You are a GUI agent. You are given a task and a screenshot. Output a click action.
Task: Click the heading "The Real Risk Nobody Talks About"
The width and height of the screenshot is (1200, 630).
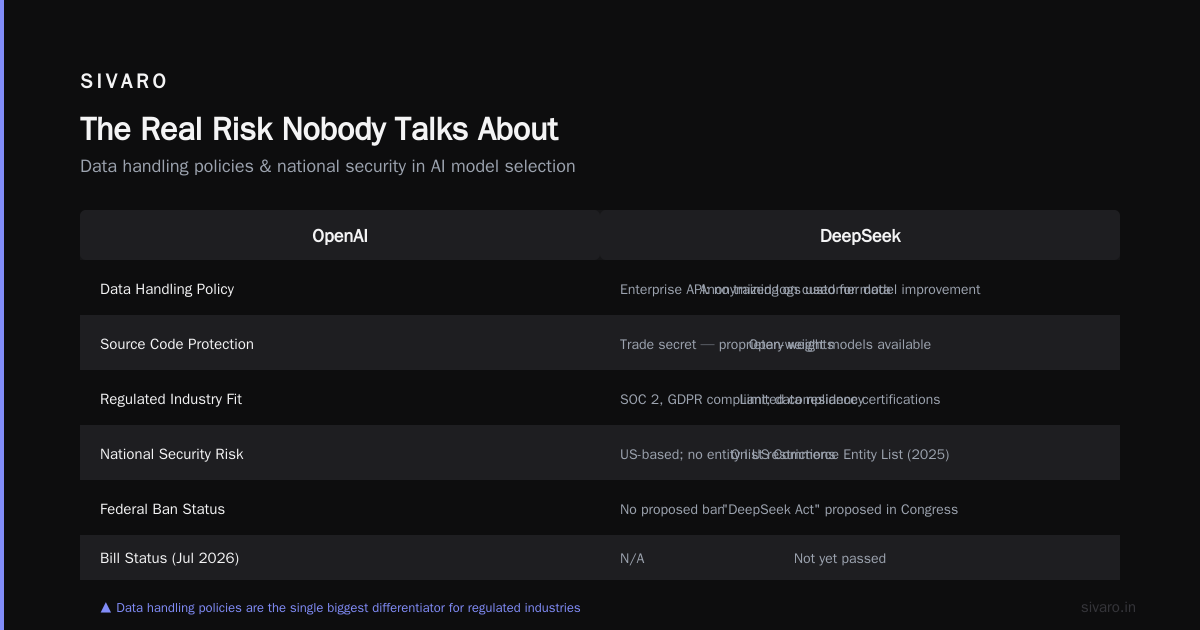tap(319, 129)
